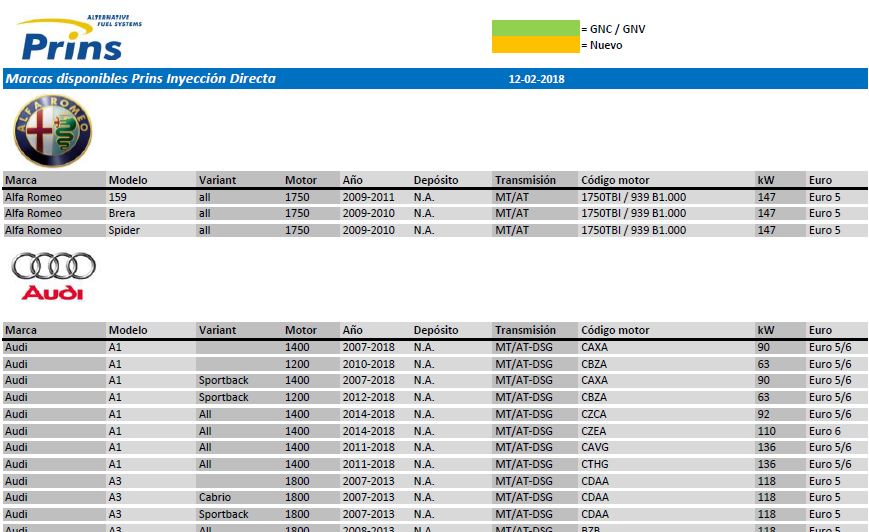Select the CAVG engine code cell
869x532 pixels.
[x=595, y=447]
